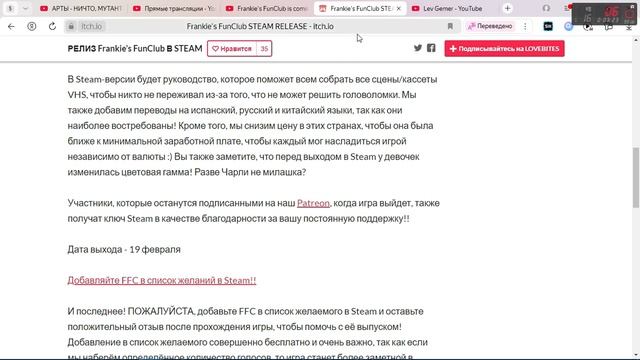
Task: Close the Frankie's FunClub STEAM tab
Action: [399, 8]
